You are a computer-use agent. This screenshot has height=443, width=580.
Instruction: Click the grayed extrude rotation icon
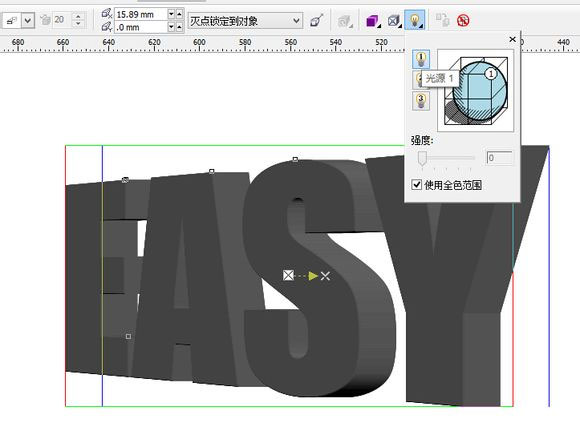(345, 21)
